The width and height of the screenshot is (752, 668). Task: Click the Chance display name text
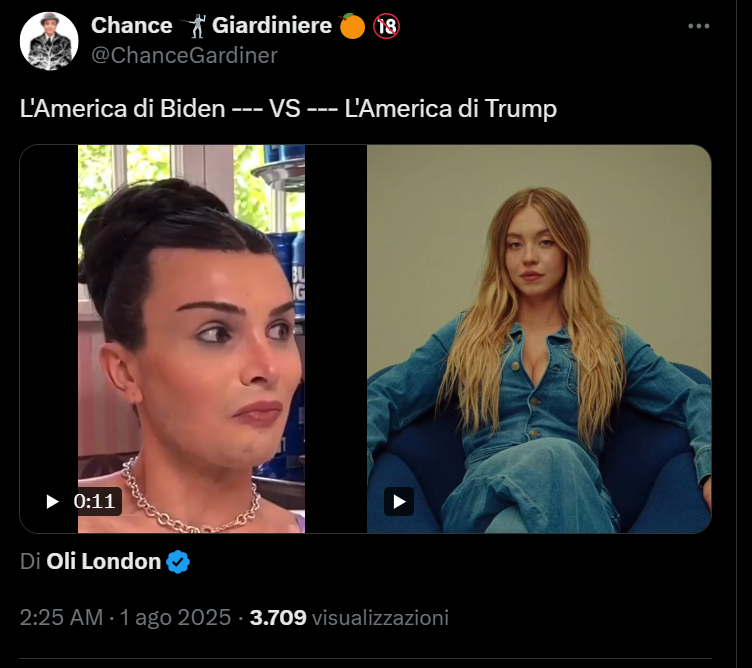pyautogui.click(x=131, y=26)
